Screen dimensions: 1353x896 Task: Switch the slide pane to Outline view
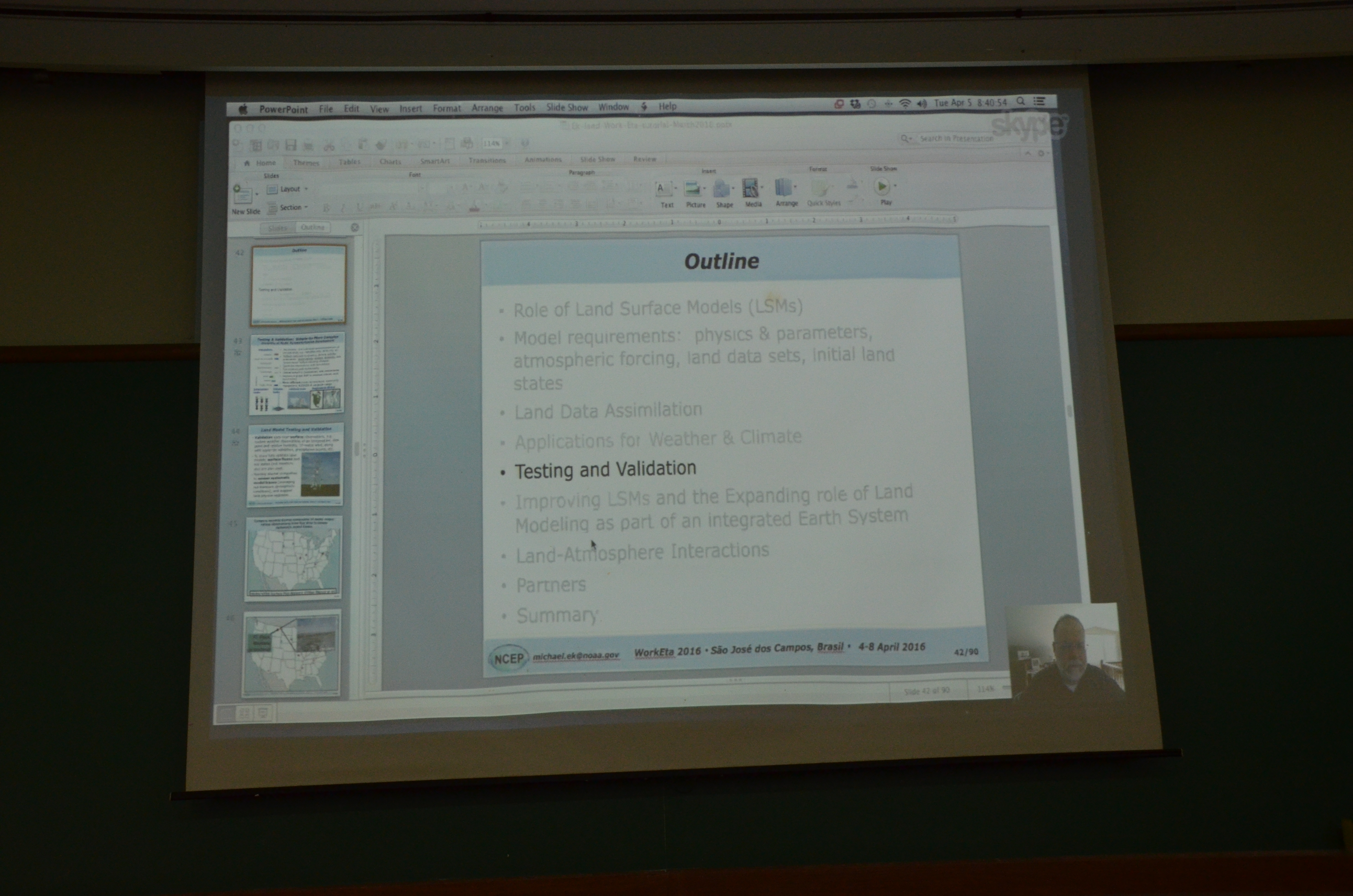coord(312,227)
